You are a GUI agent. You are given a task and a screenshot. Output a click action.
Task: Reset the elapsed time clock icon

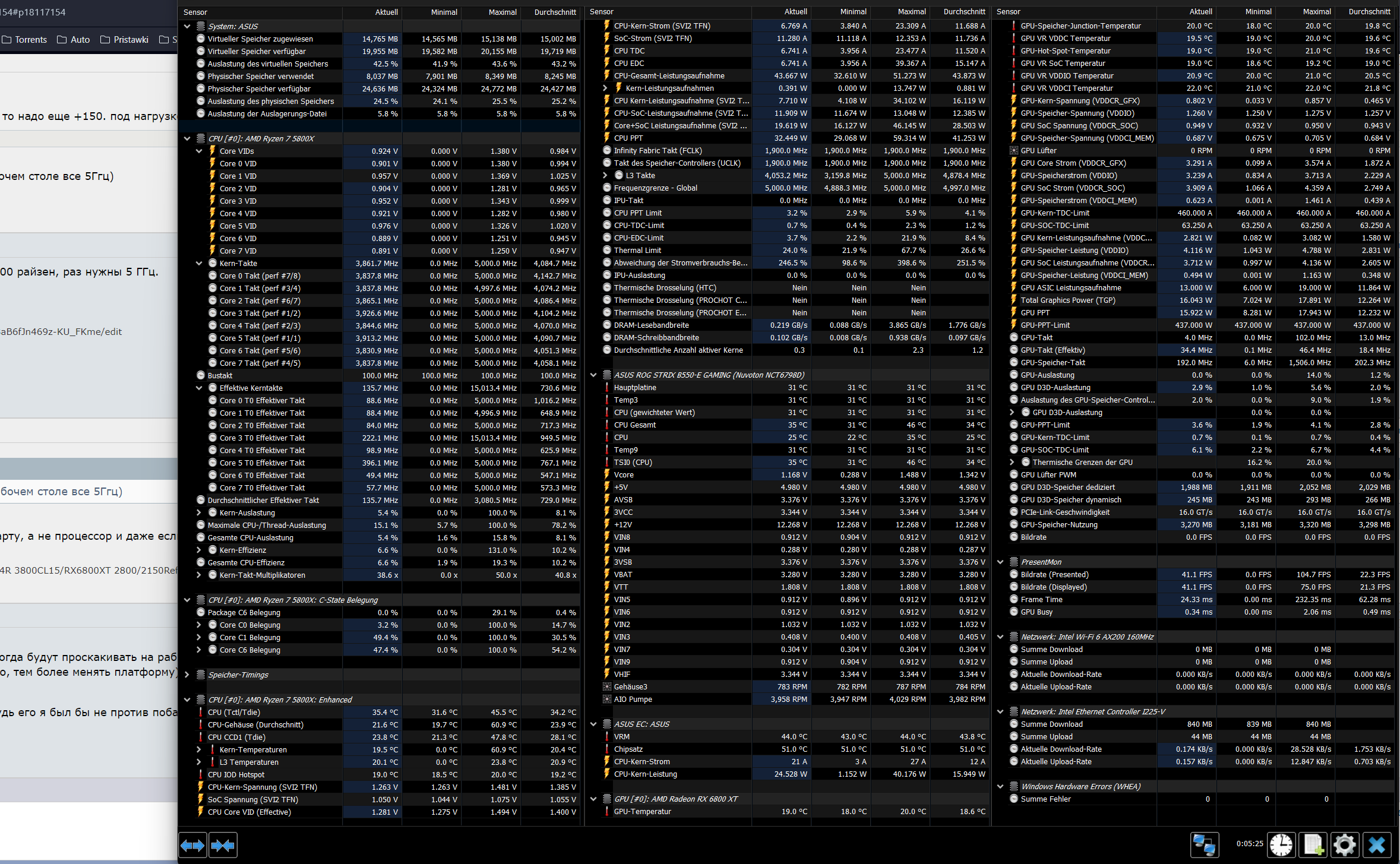1281,844
